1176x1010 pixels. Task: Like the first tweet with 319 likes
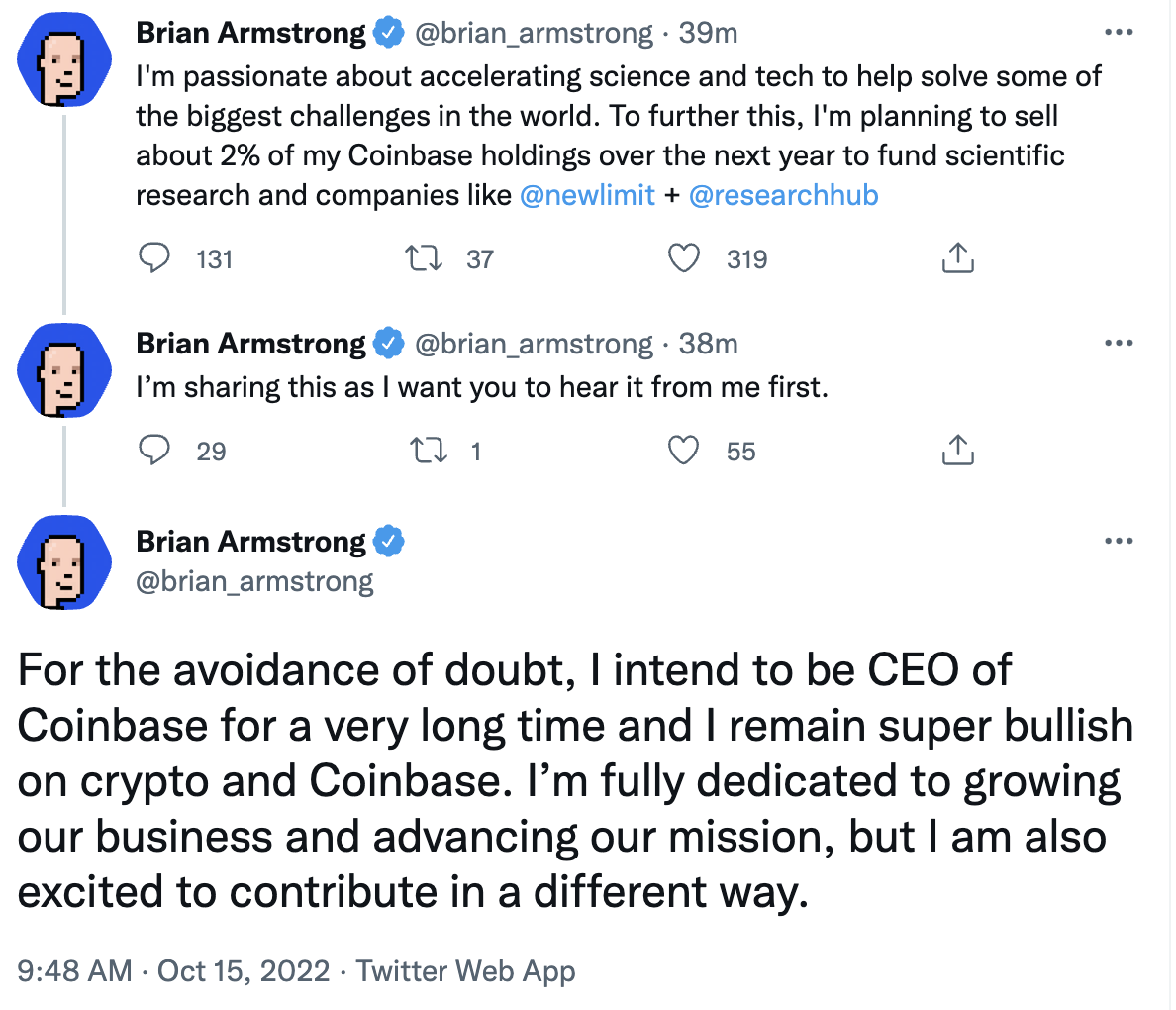pyautogui.click(x=683, y=258)
